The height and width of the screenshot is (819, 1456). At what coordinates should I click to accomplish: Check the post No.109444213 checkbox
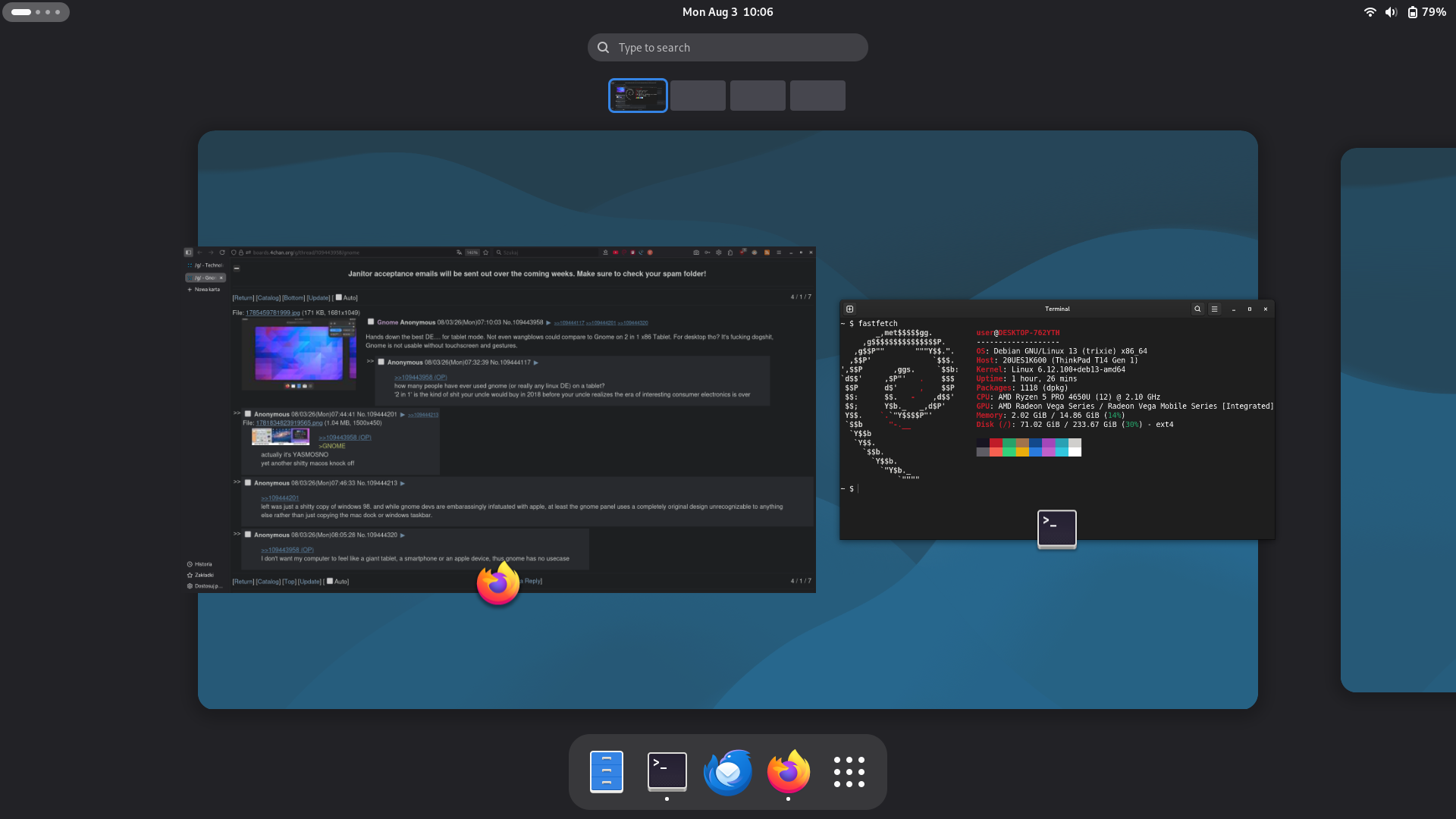click(x=248, y=482)
